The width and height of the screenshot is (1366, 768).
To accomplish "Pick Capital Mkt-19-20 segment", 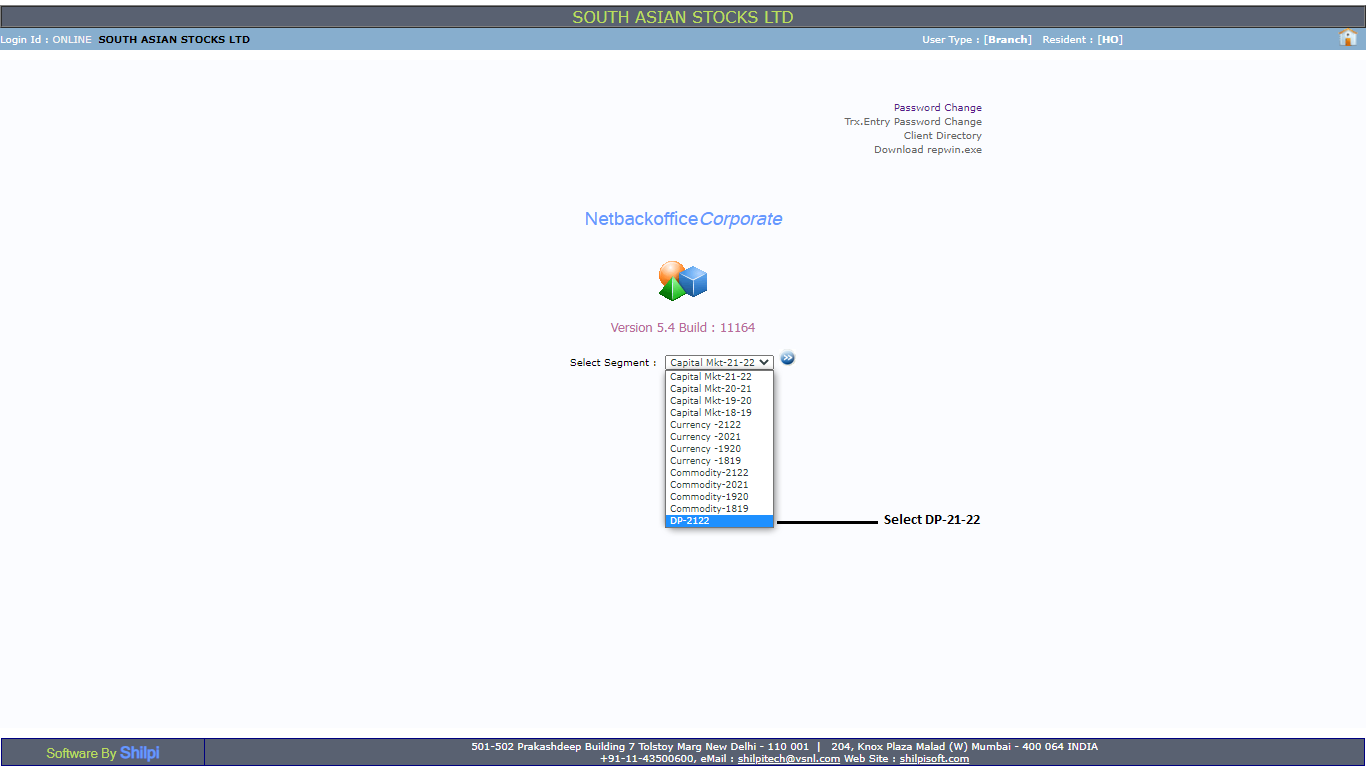I will pos(711,401).
